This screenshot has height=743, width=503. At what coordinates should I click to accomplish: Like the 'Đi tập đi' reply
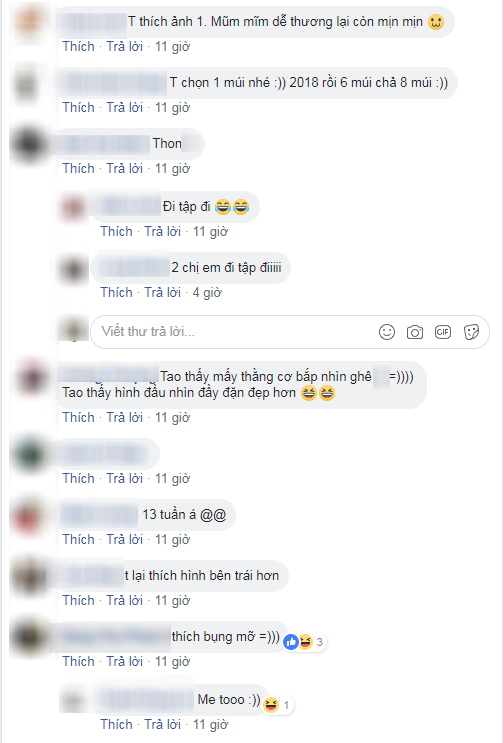(x=117, y=232)
